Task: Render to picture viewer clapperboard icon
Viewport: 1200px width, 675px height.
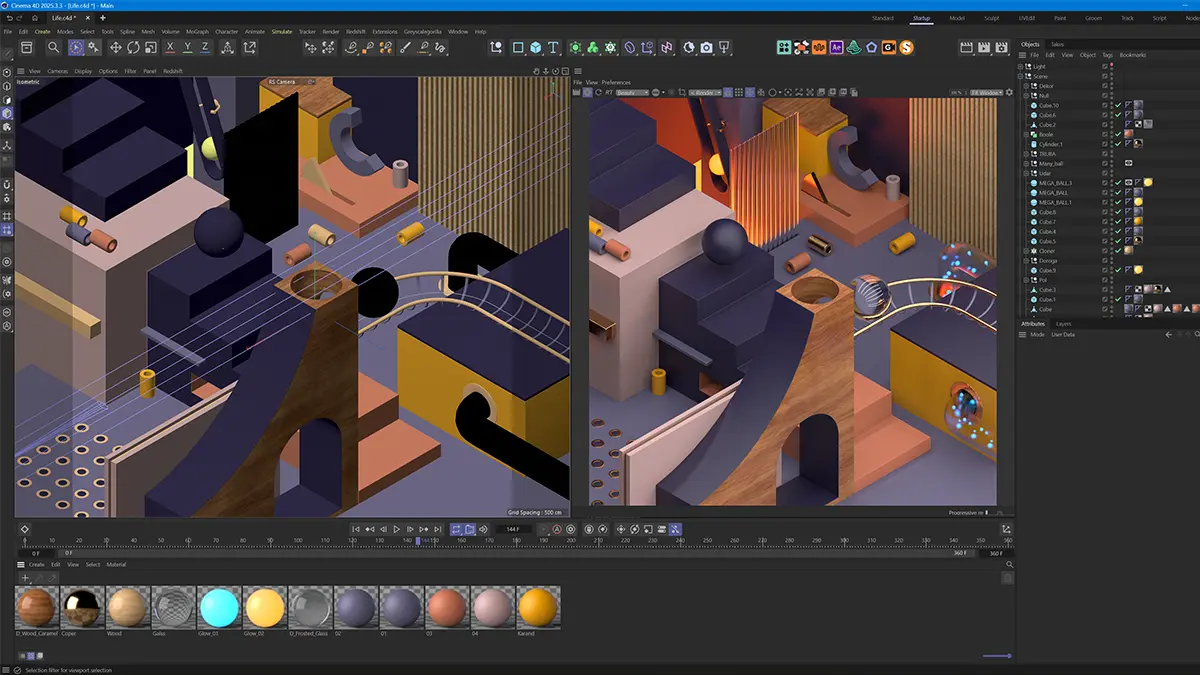Action: pos(985,47)
